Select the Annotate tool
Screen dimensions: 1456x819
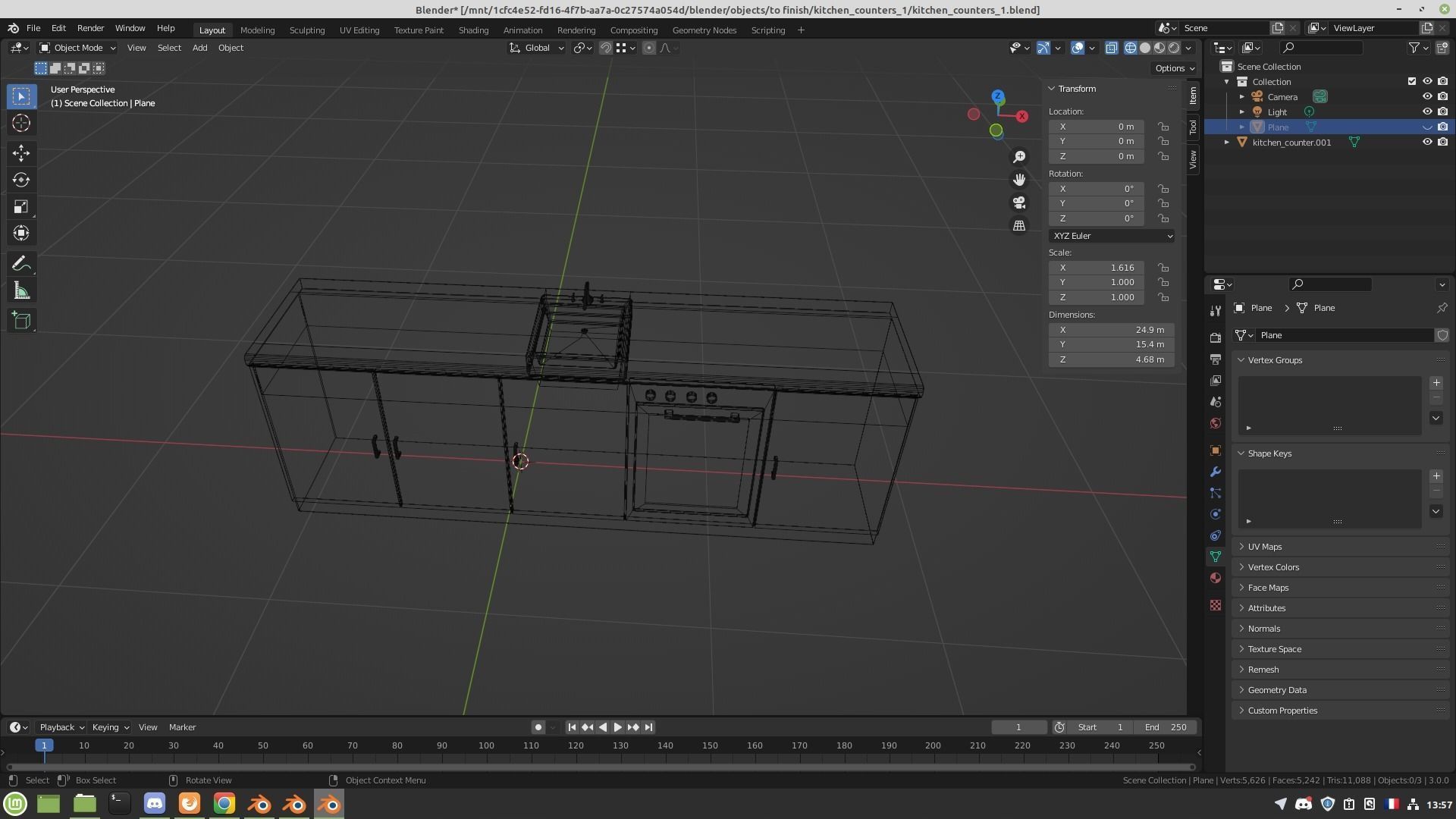coord(21,264)
